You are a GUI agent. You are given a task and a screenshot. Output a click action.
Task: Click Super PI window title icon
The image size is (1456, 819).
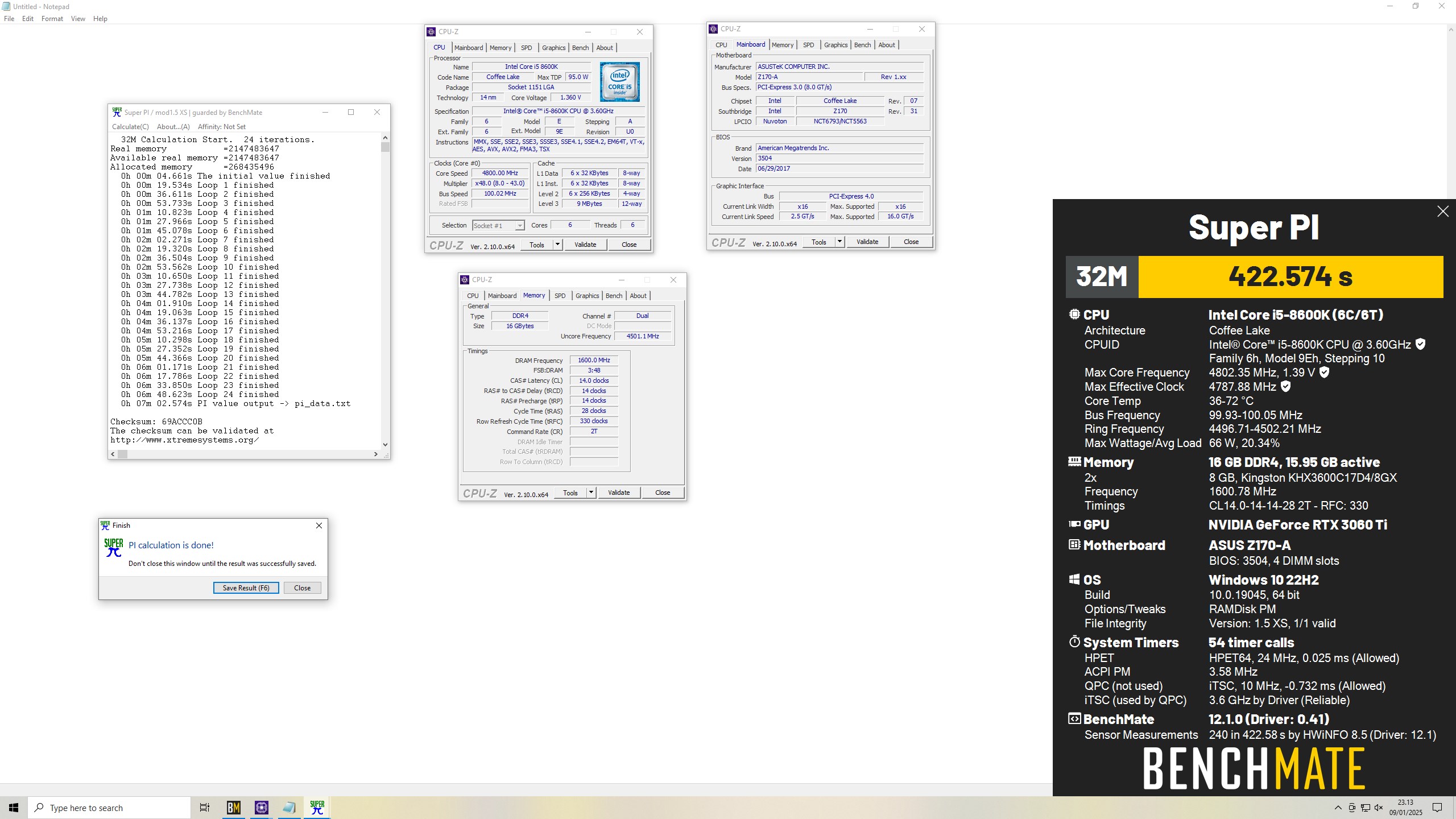pos(117,112)
